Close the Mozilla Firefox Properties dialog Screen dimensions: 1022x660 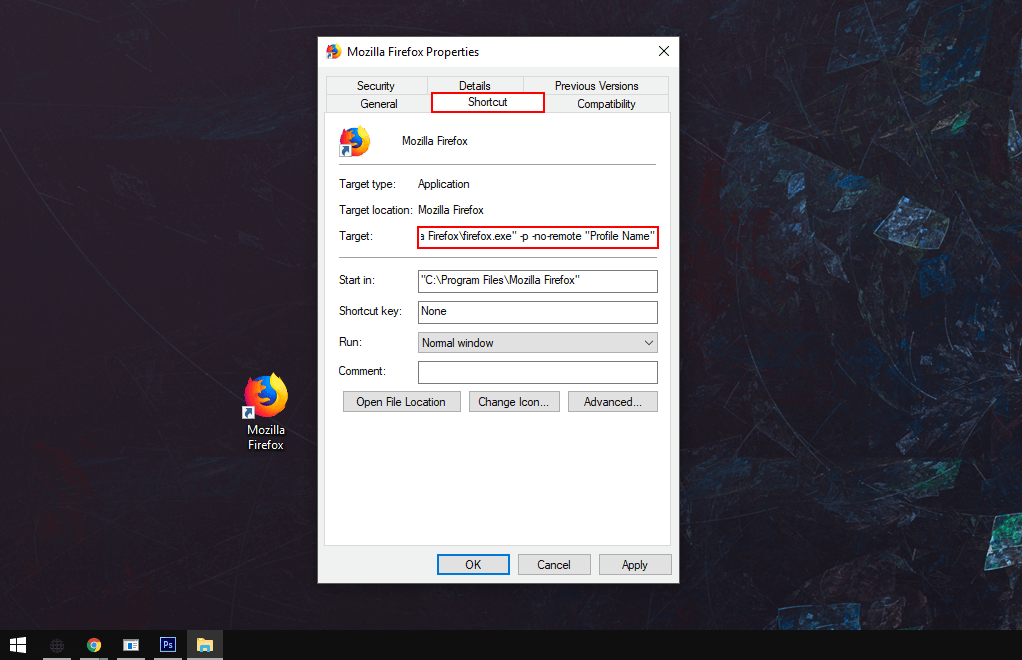(x=664, y=51)
